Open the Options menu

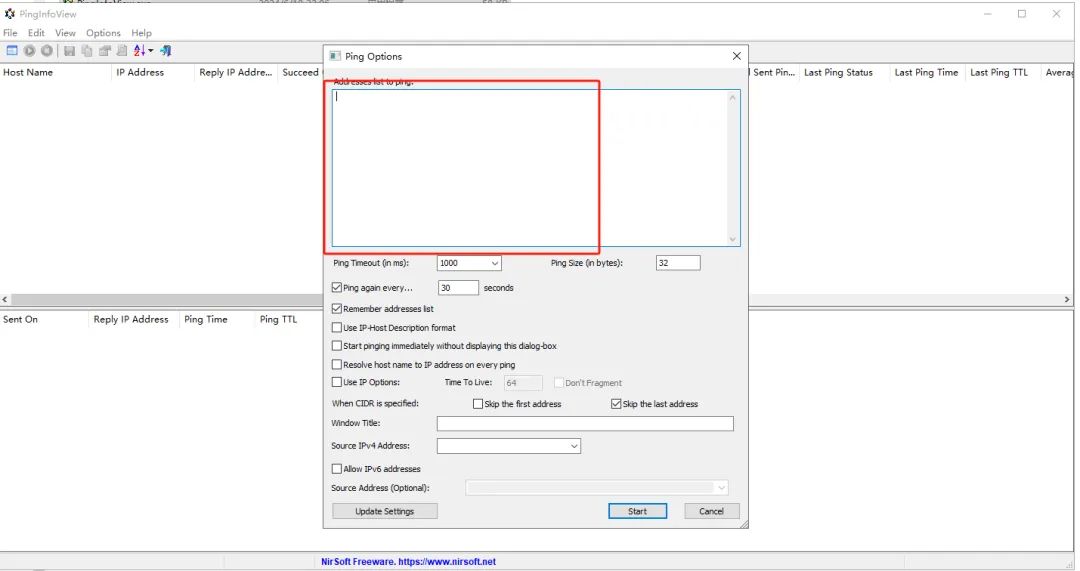click(x=103, y=33)
